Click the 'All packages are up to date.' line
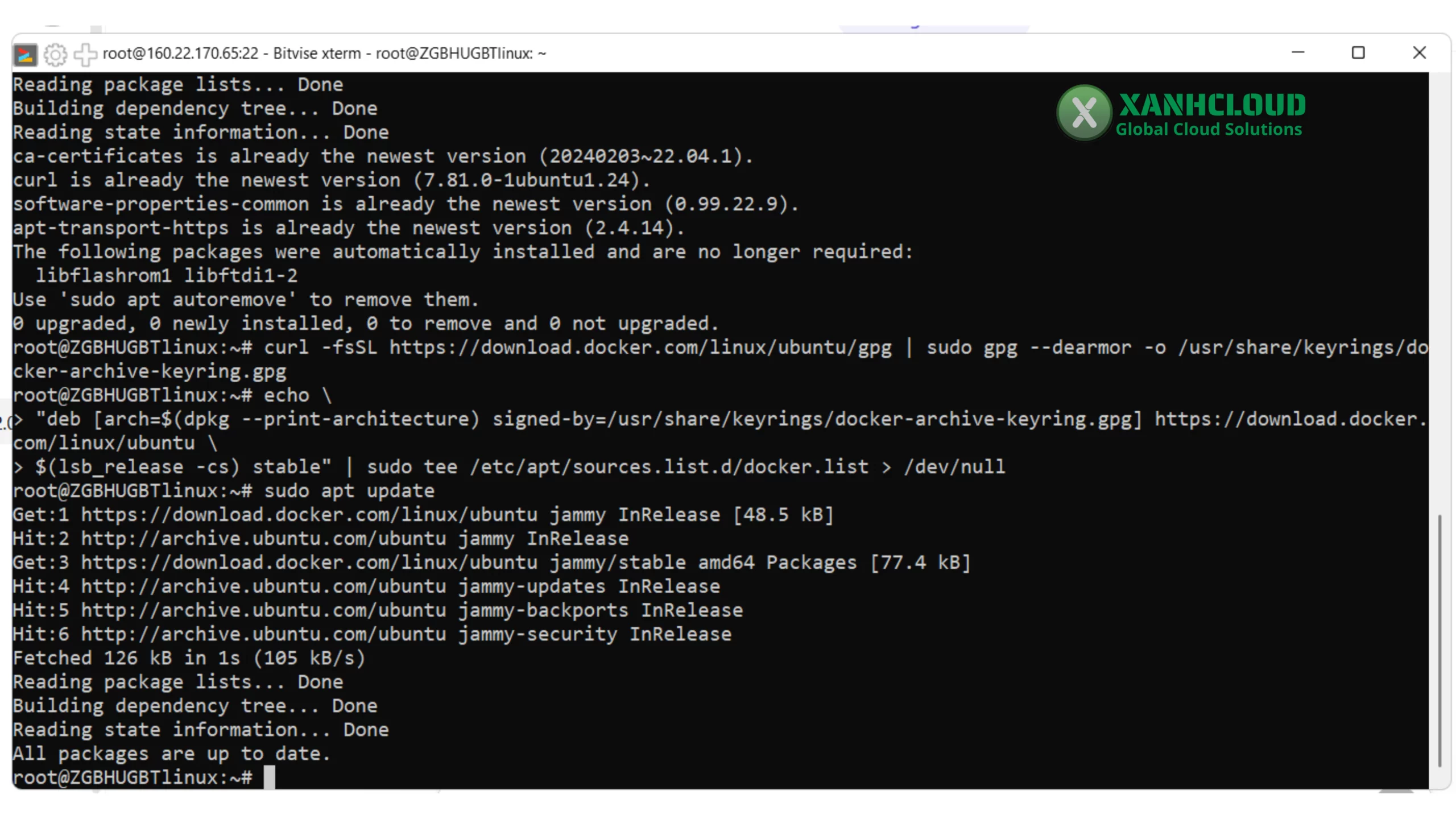Screen dimensions: 1456x819 click(172, 754)
